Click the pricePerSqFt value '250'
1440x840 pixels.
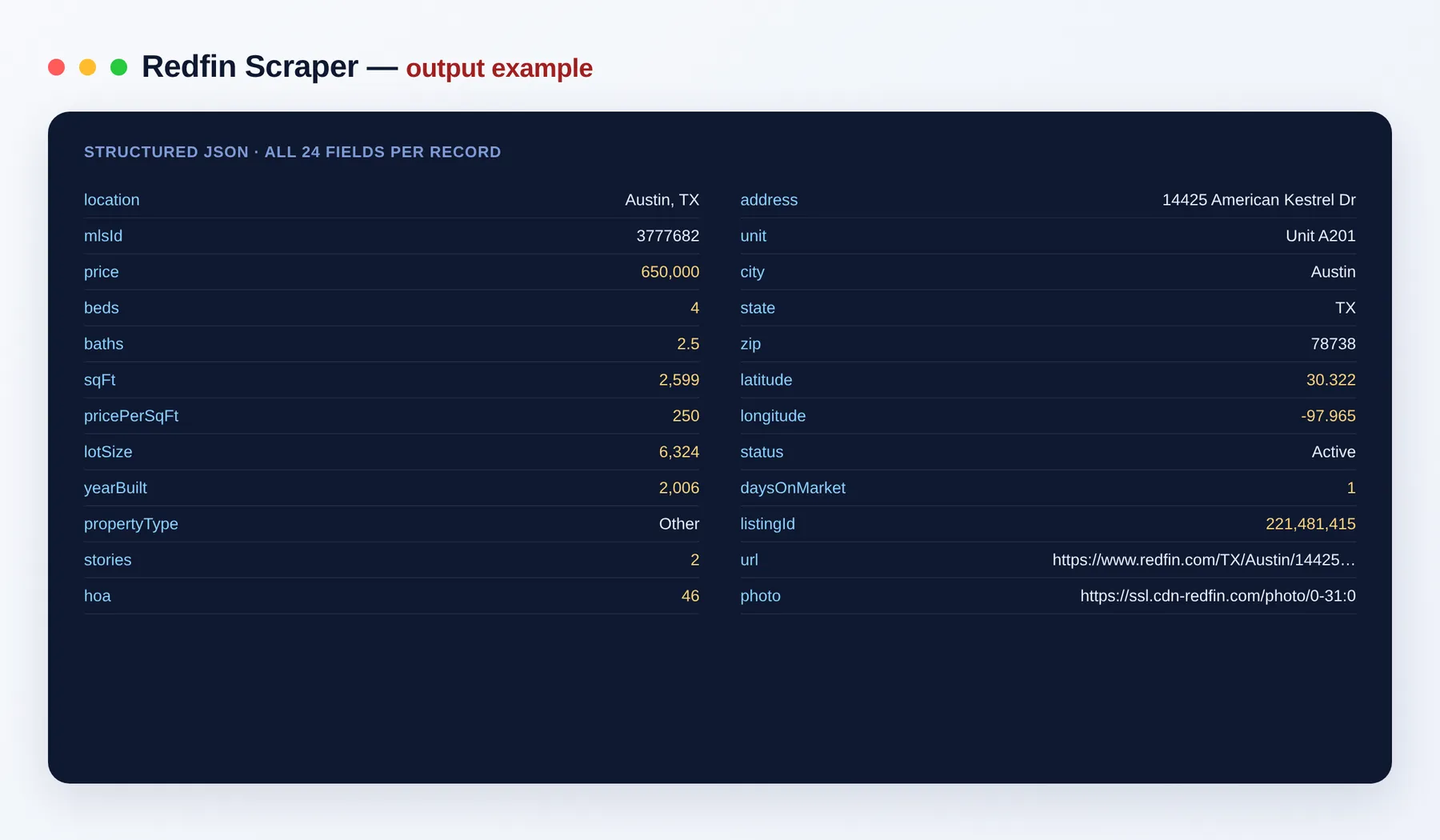pyautogui.click(x=686, y=416)
